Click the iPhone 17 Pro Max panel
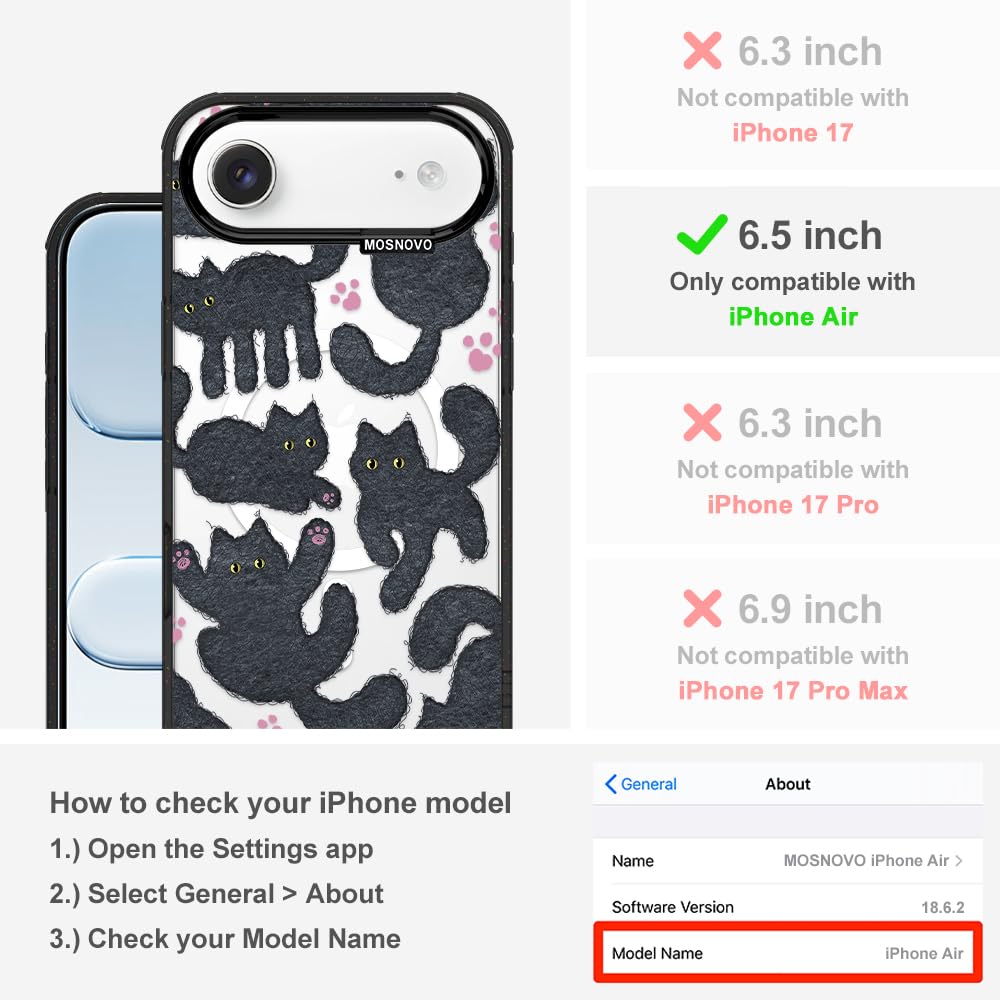Viewport: 1000px width, 1000px height. tap(793, 644)
